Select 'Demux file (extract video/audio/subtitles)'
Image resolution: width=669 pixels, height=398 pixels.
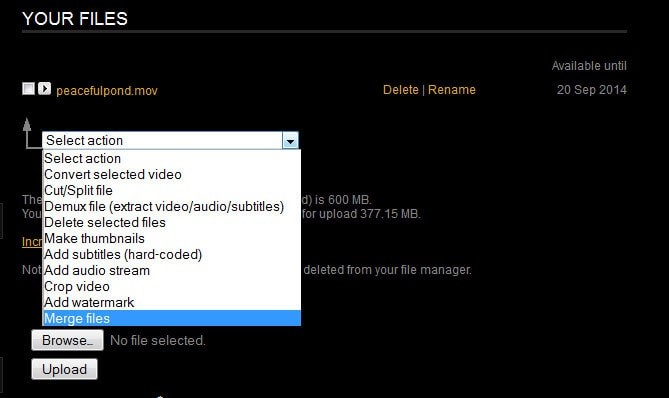pyautogui.click(x=172, y=206)
